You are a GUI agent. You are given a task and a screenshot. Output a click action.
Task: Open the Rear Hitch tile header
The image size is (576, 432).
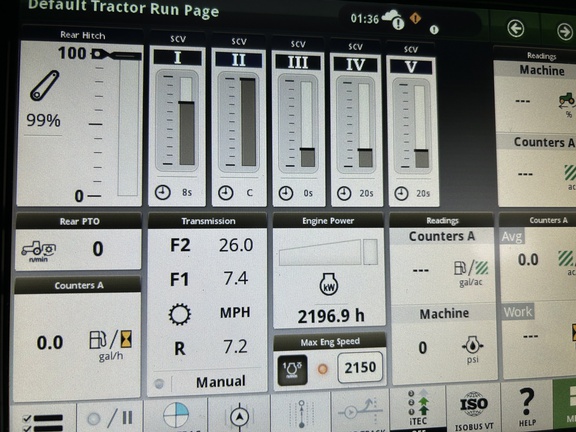click(82, 35)
